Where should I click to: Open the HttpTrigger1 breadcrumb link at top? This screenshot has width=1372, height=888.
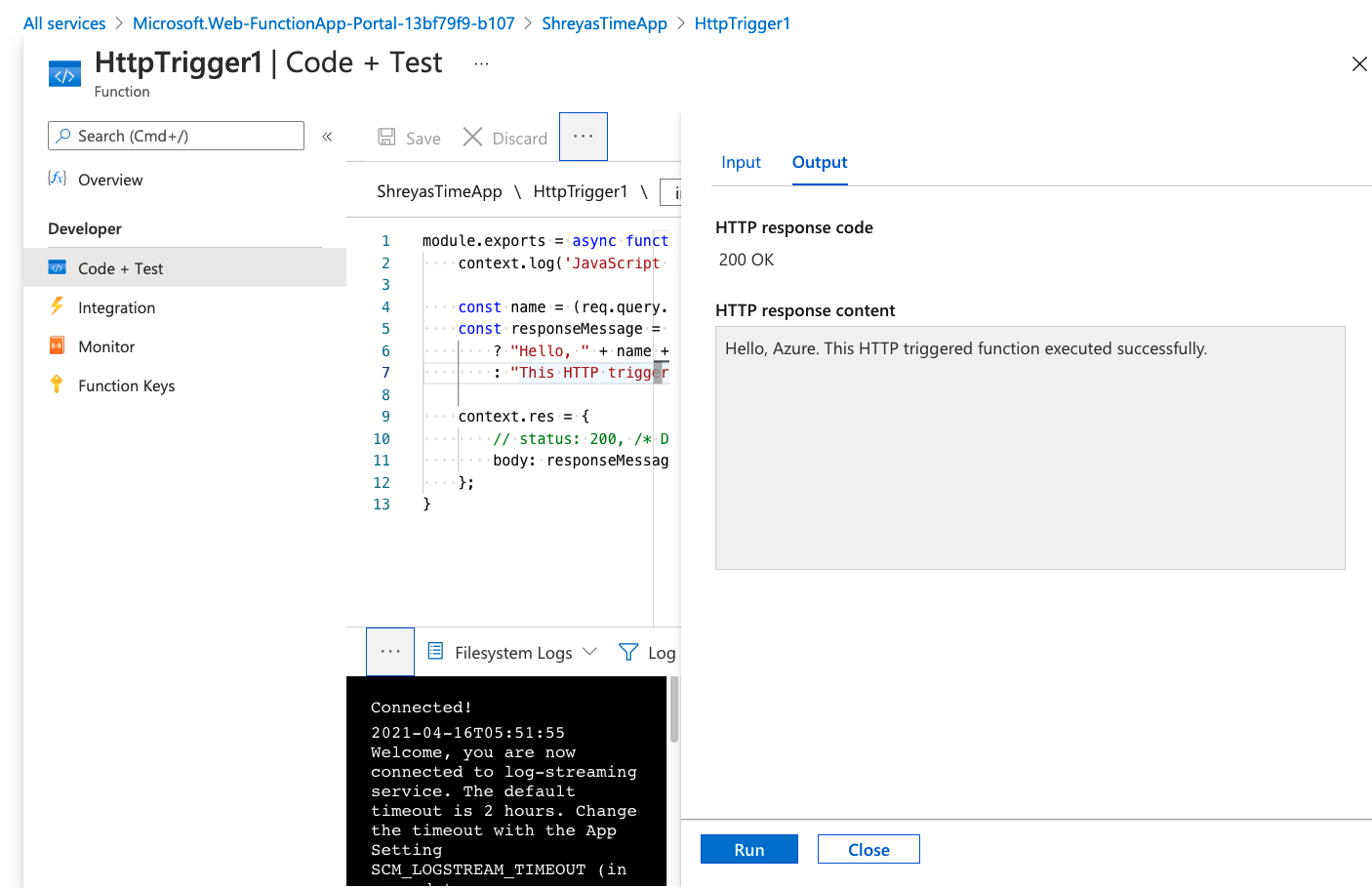[x=743, y=23]
